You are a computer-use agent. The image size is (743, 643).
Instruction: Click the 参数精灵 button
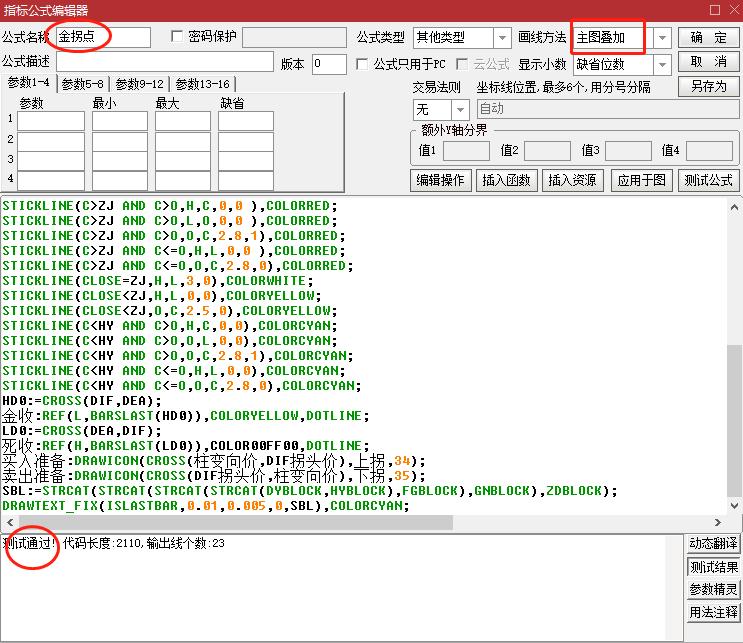pos(713,590)
